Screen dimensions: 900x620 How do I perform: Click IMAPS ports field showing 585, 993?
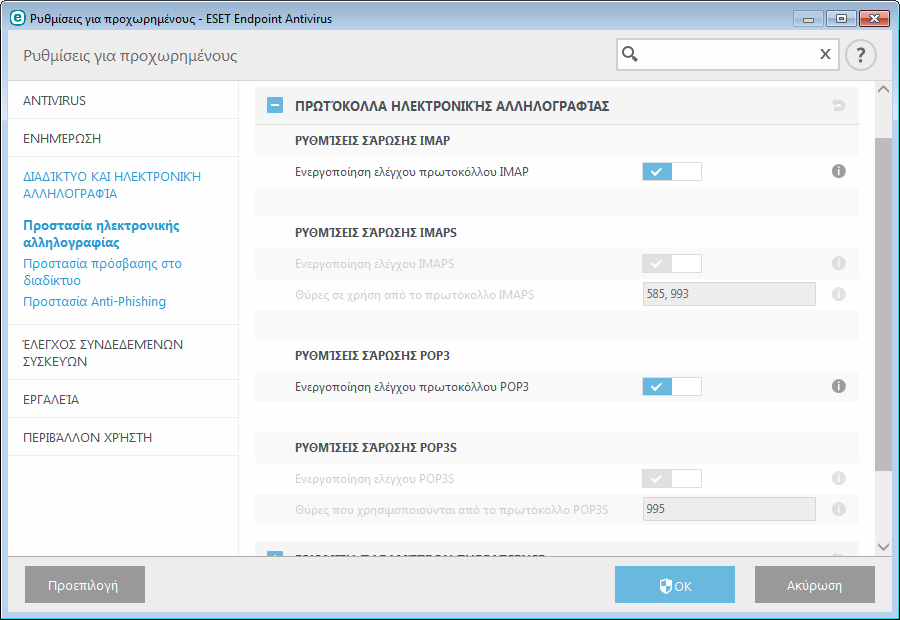click(x=729, y=294)
